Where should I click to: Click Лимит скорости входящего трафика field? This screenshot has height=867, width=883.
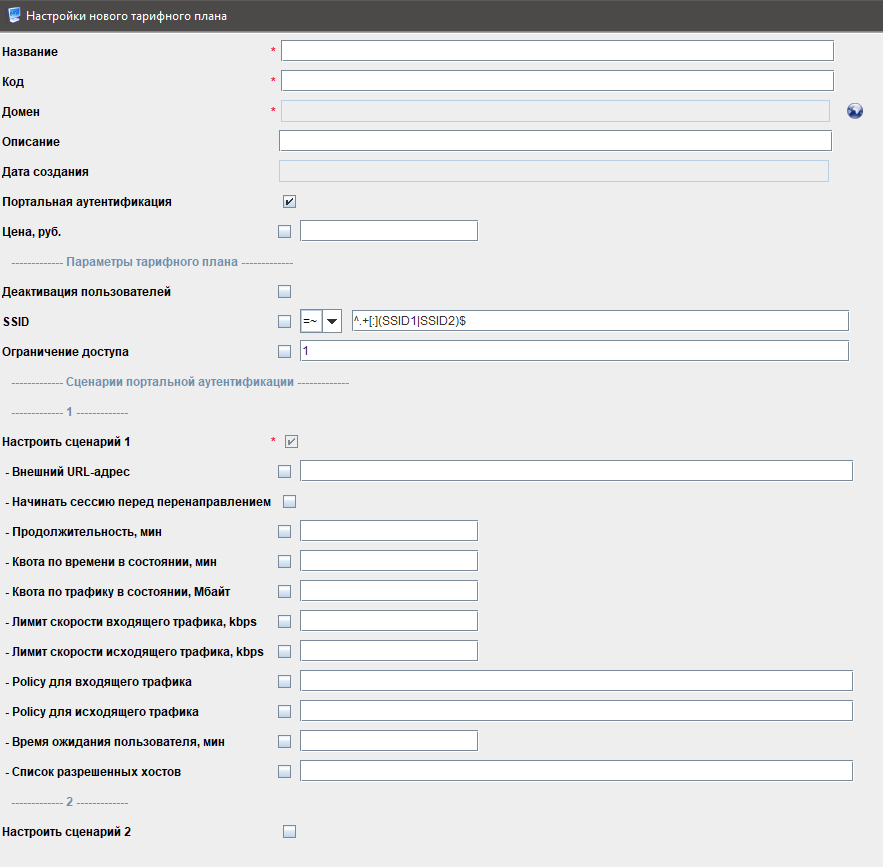click(x=388, y=621)
